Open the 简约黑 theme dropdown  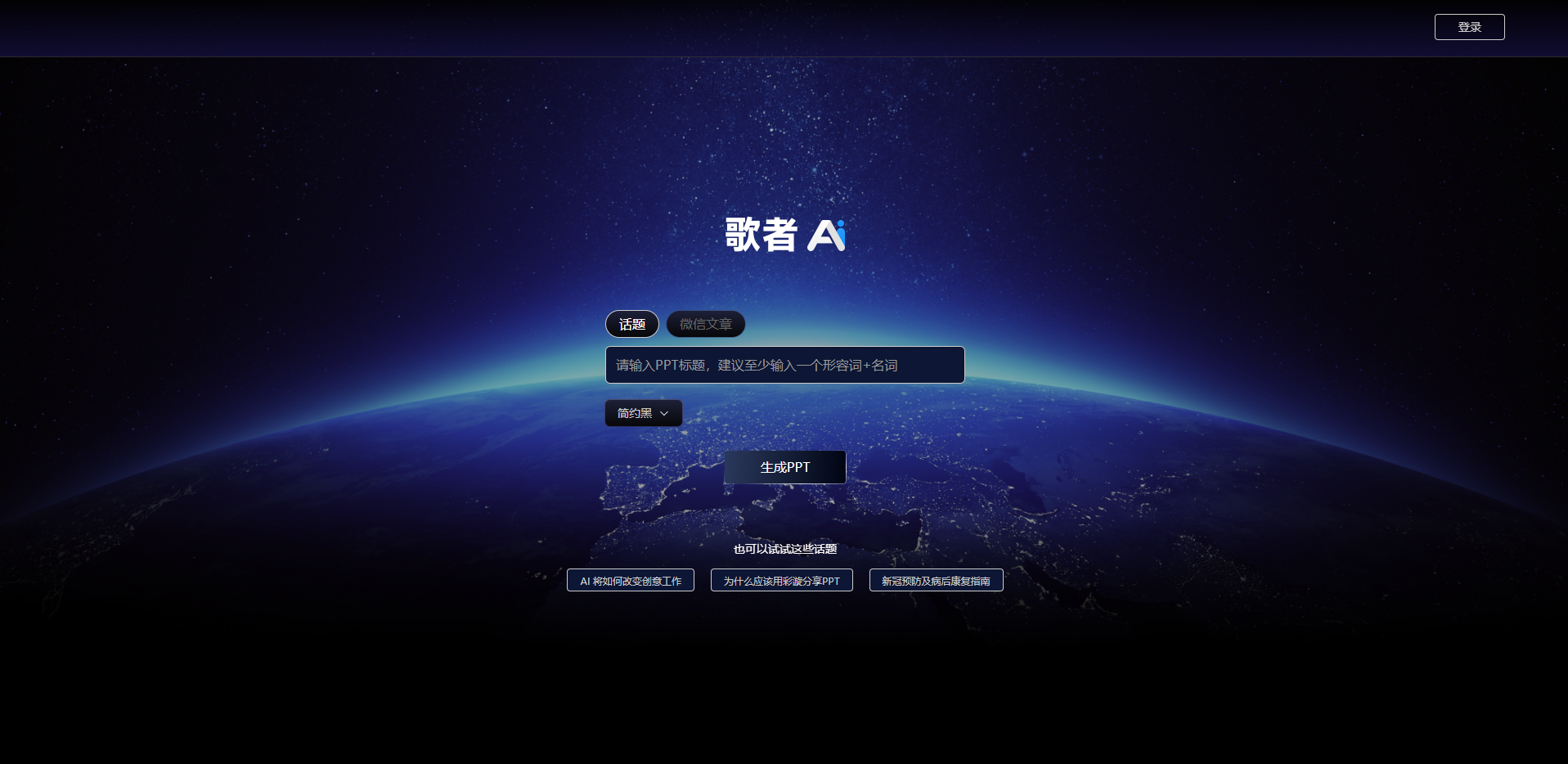(643, 413)
